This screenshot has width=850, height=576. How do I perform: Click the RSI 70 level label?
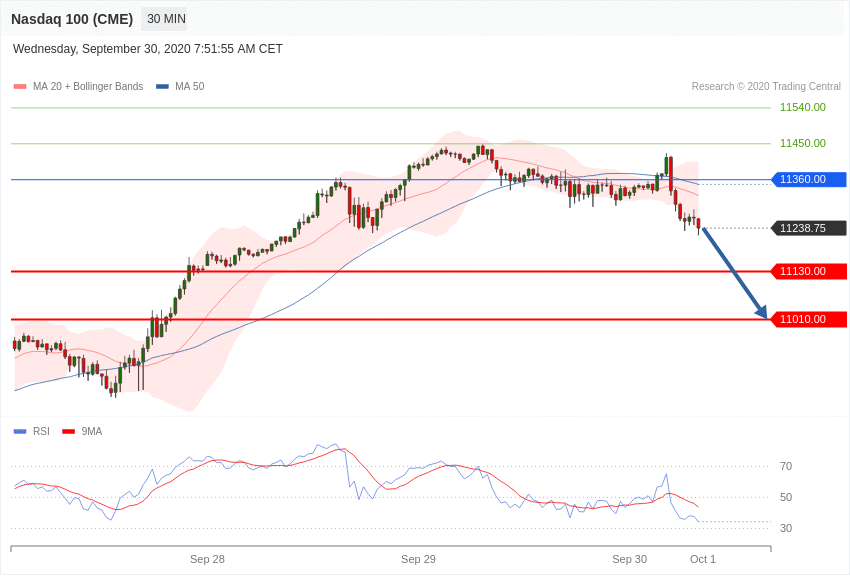click(x=786, y=466)
